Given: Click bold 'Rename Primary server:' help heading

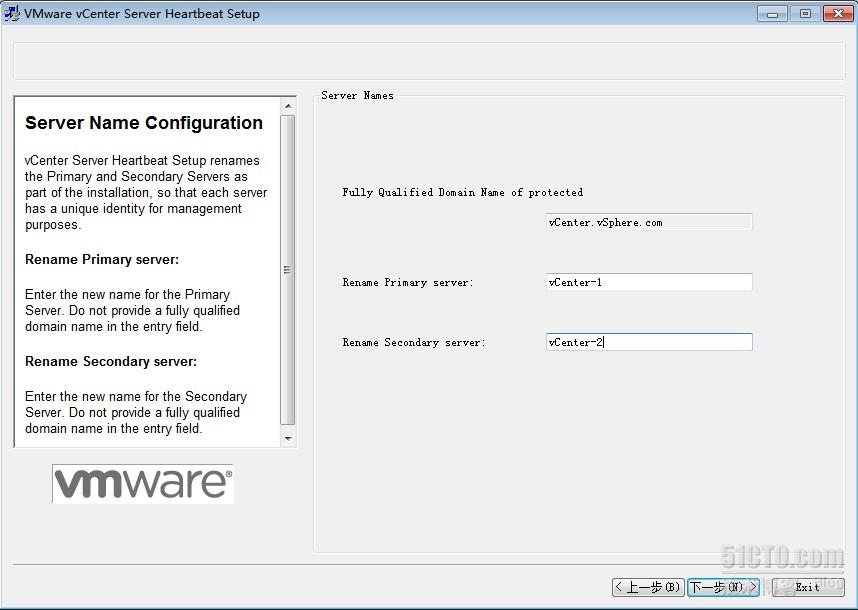Looking at the screenshot, I should (102, 259).
